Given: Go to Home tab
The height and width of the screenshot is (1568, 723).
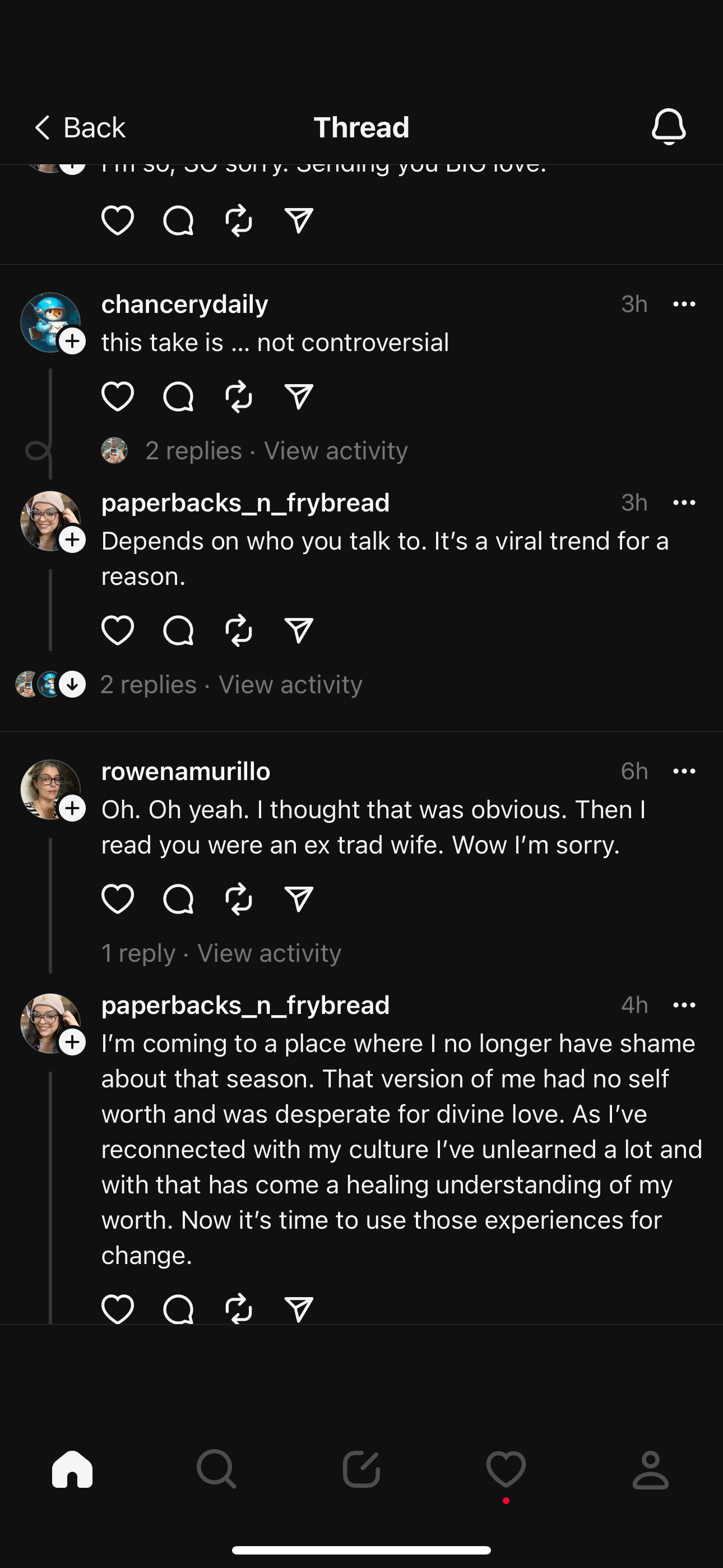Looking at the screenshot, I should click(72, 1469).
